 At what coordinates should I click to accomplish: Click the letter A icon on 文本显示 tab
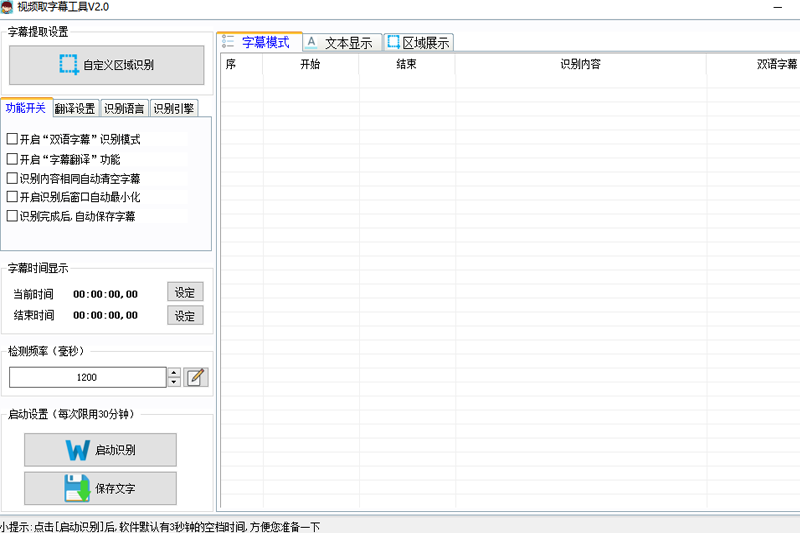tap(311, 42)
